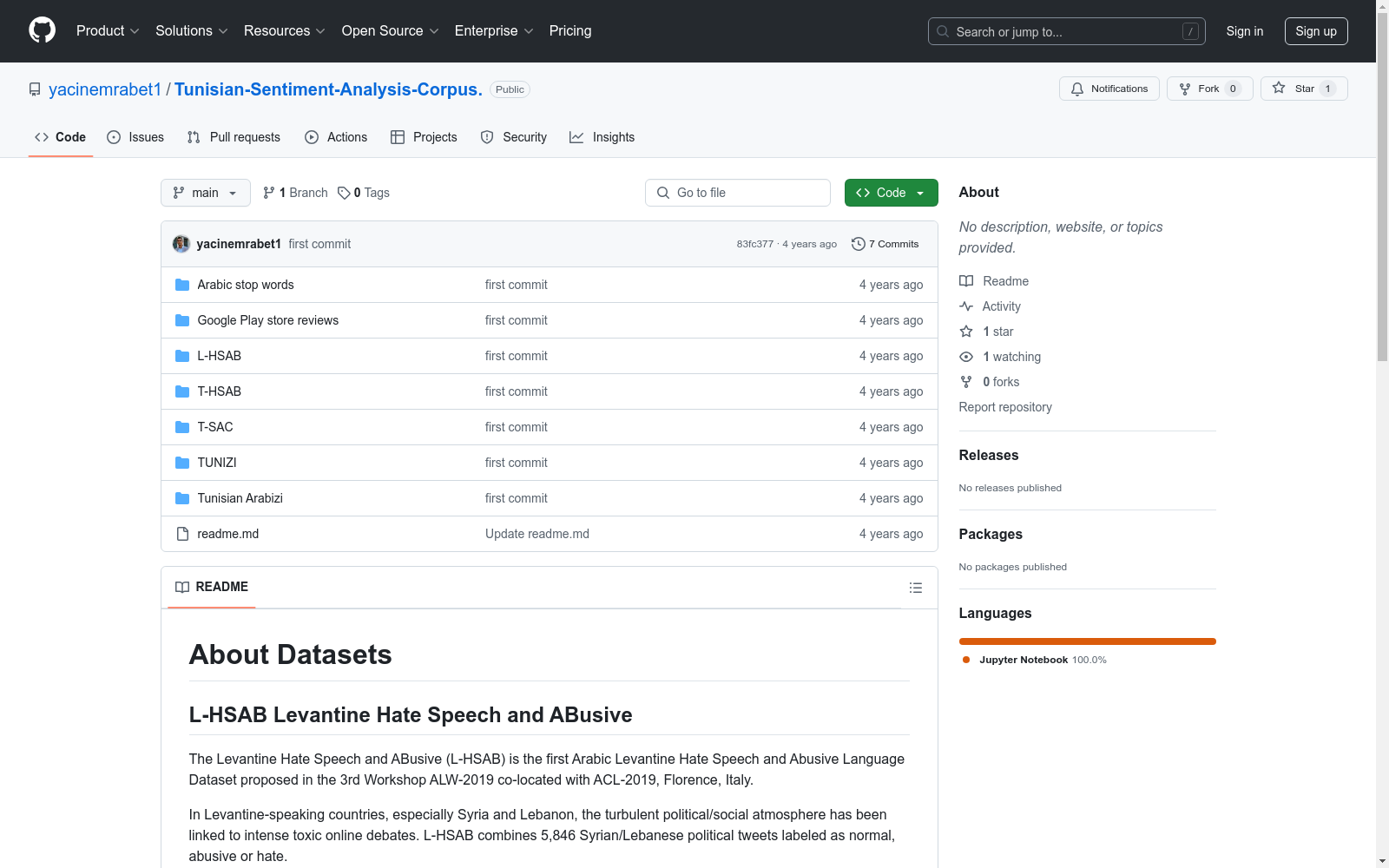Click the star icon in Star button
1389x868 pixels.
(x=1279, y=88)
